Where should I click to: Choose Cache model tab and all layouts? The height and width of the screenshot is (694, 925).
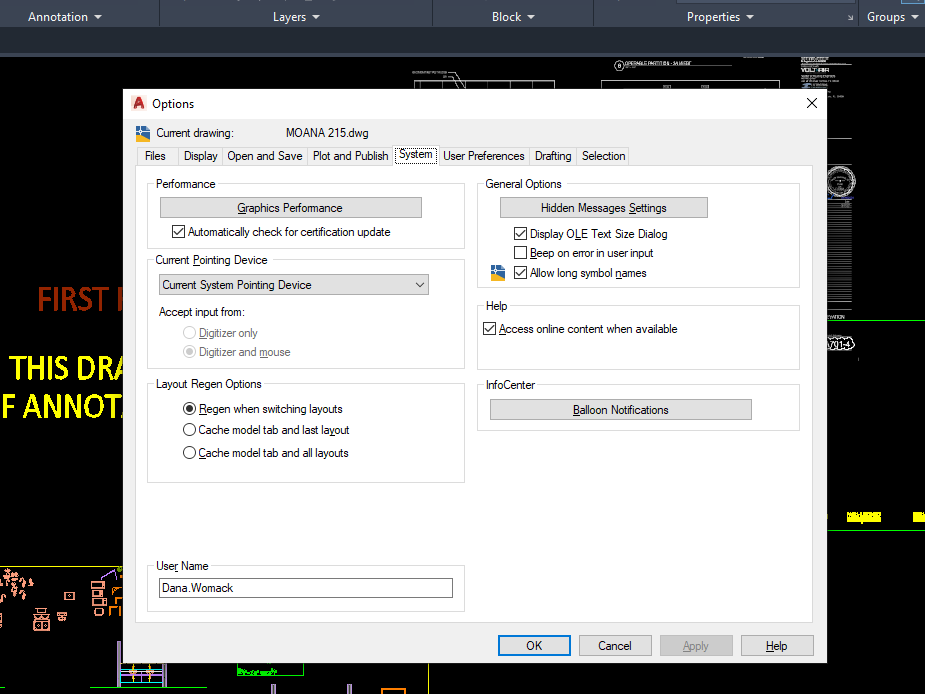click(x=189, y=453)
